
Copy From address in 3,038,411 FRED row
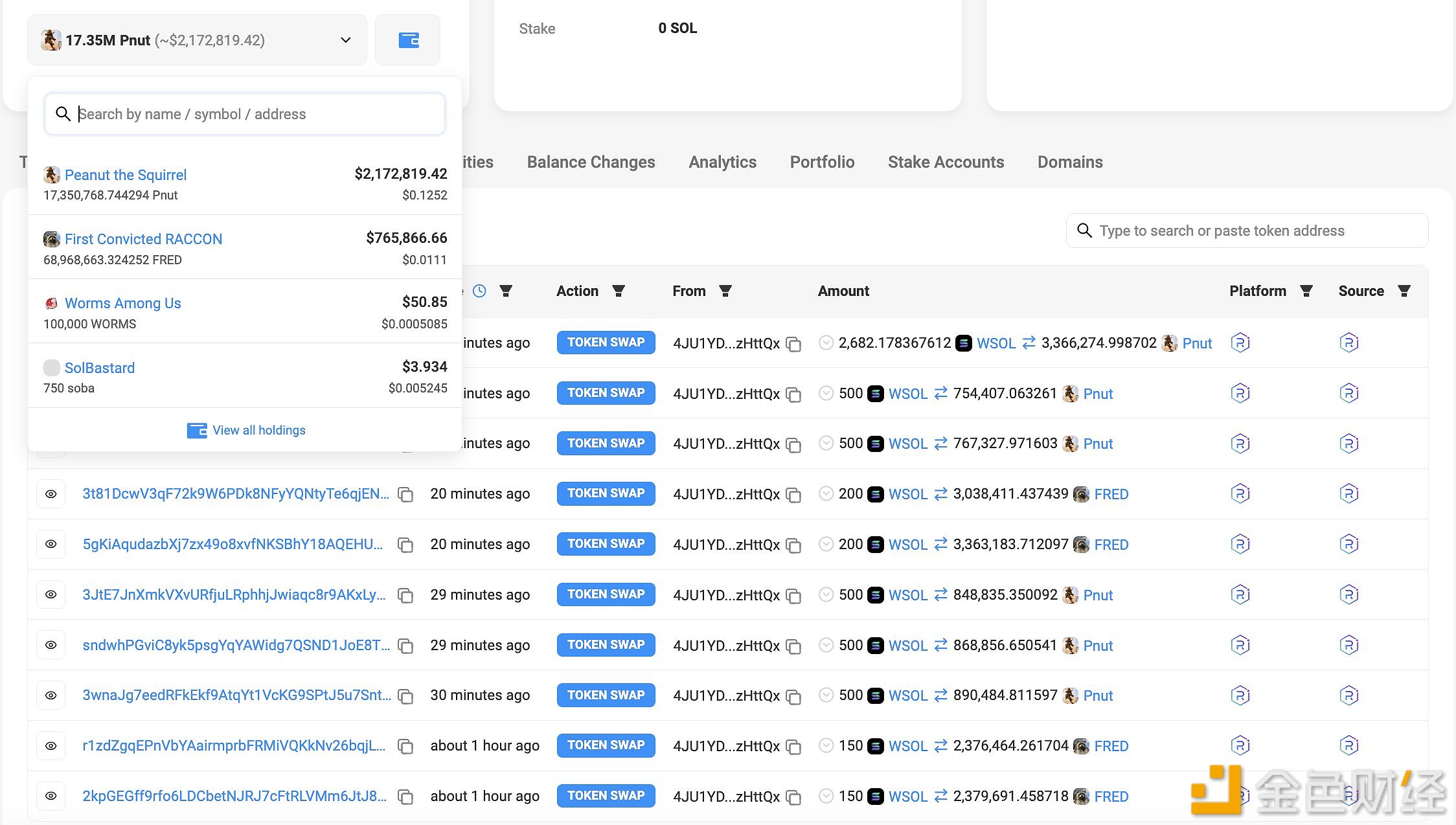793,495
